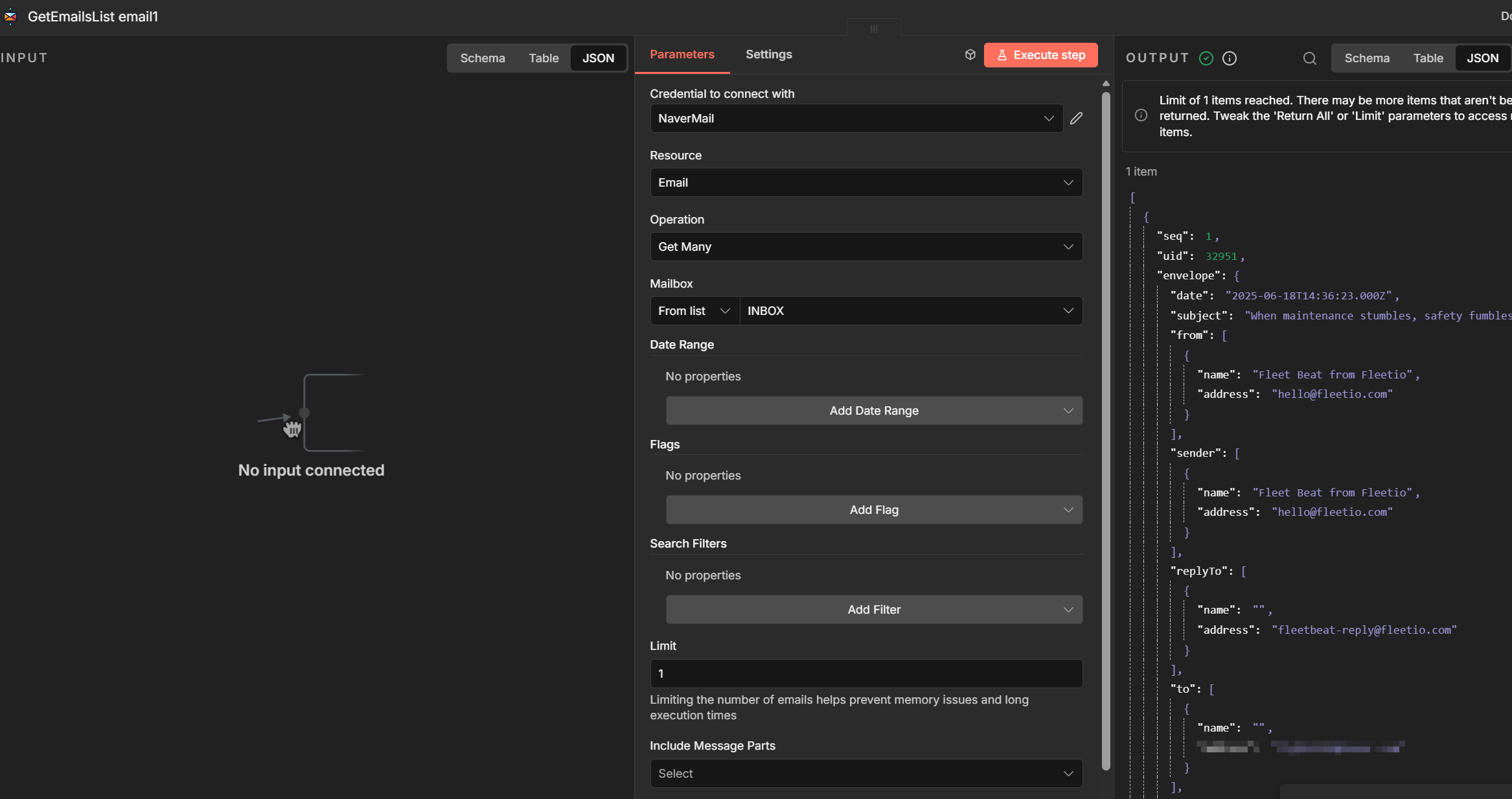Switch input view to Schema

pyautogui.click(x=482, y=58)
